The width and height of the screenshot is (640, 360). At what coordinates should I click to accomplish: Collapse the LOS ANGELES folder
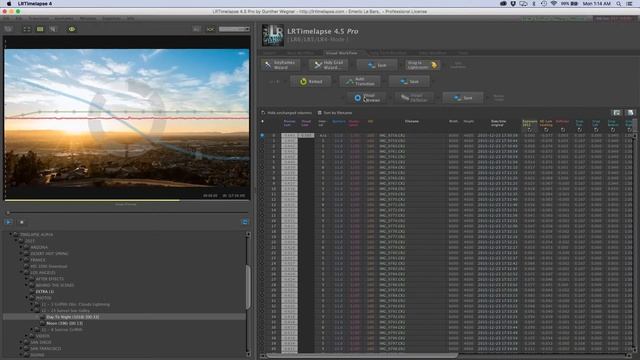pyautogui.click(x=21, y=273)
